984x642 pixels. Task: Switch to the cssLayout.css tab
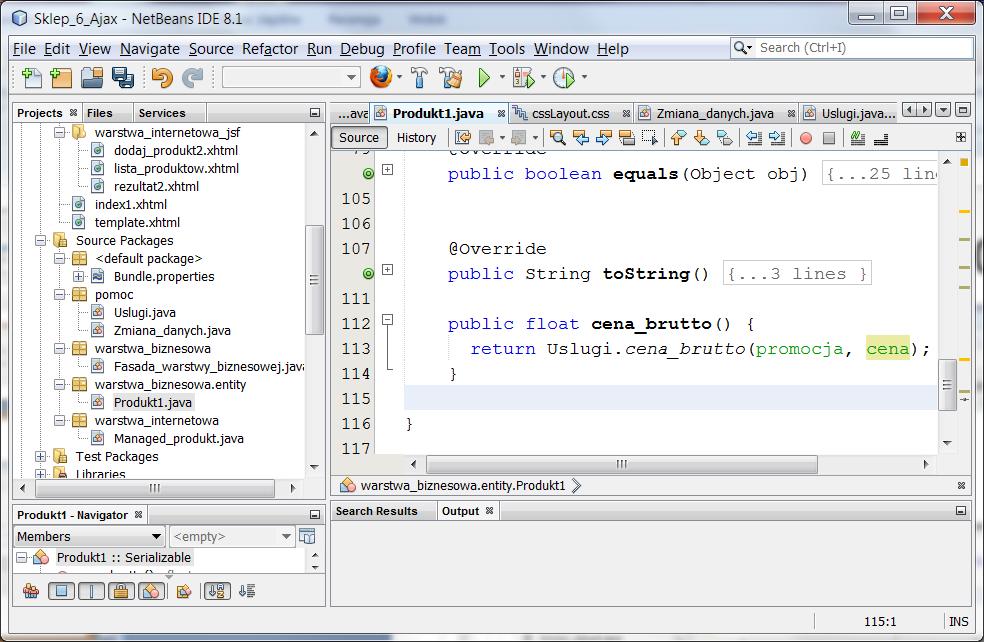570,114
